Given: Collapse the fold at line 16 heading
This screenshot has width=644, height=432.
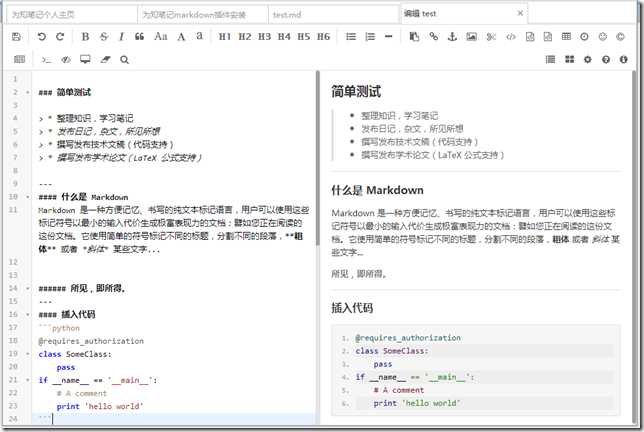Looking at the screenshot, I should [x=28, y=315].
